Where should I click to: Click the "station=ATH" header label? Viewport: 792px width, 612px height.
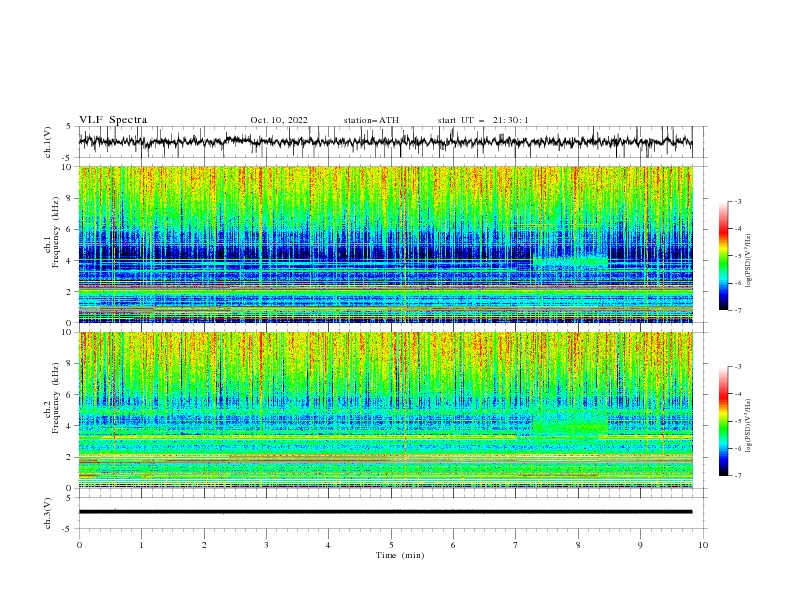tap(371, 120)
